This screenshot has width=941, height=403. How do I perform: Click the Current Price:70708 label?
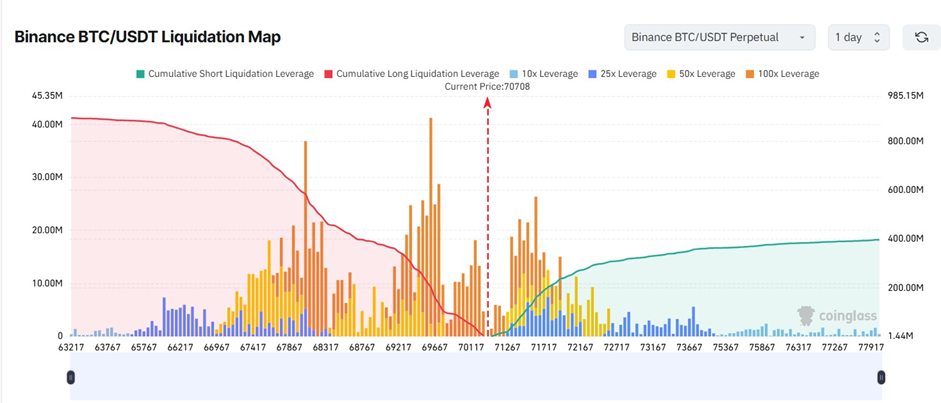tap(488, 87)
